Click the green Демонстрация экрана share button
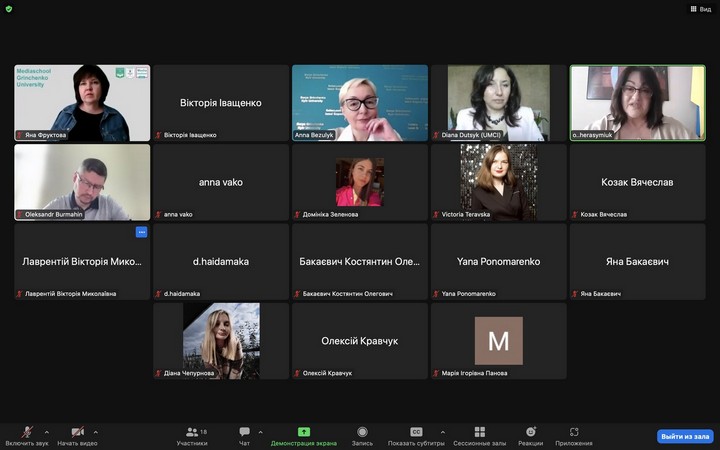The image size is (720, 450). (x=304, y=435)
